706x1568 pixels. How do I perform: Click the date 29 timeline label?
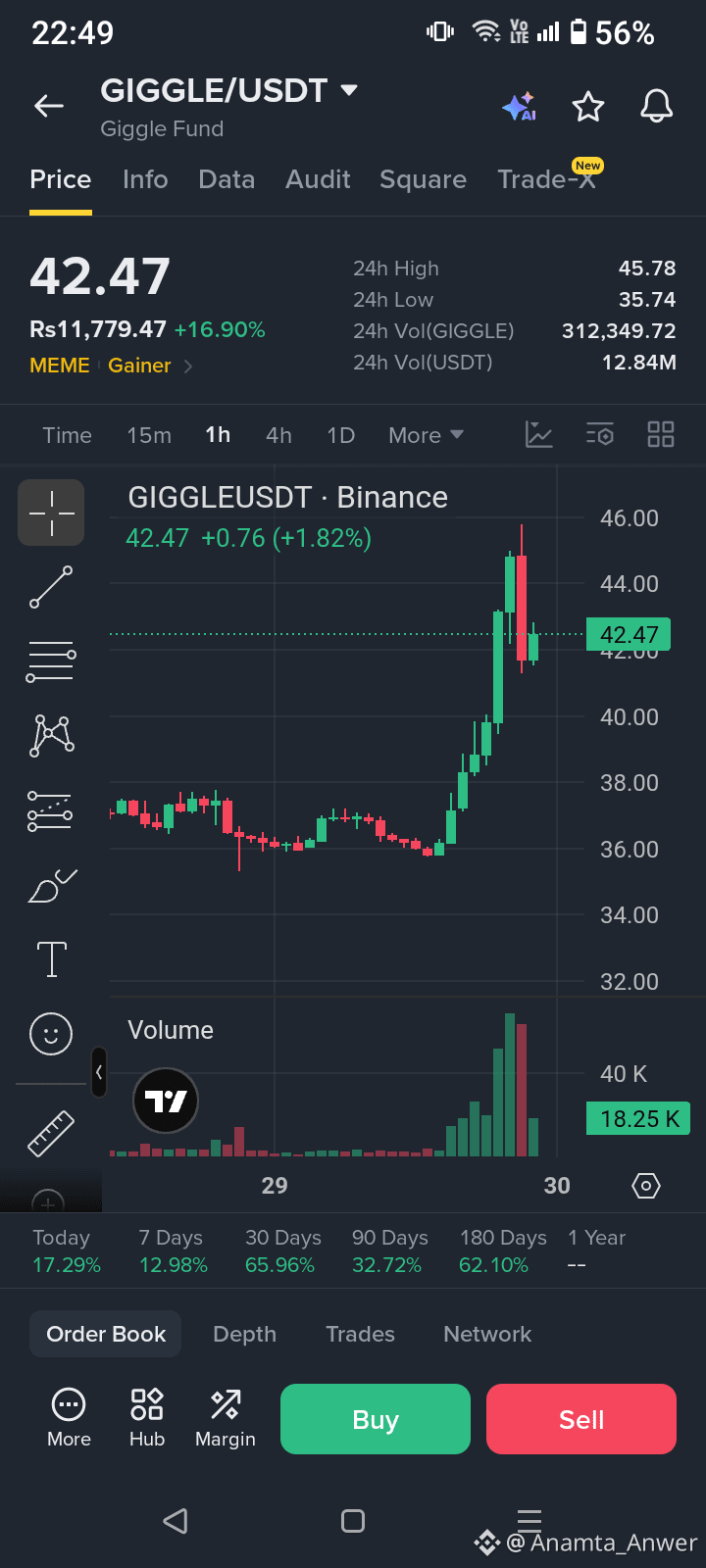(x=275, y=1186)
